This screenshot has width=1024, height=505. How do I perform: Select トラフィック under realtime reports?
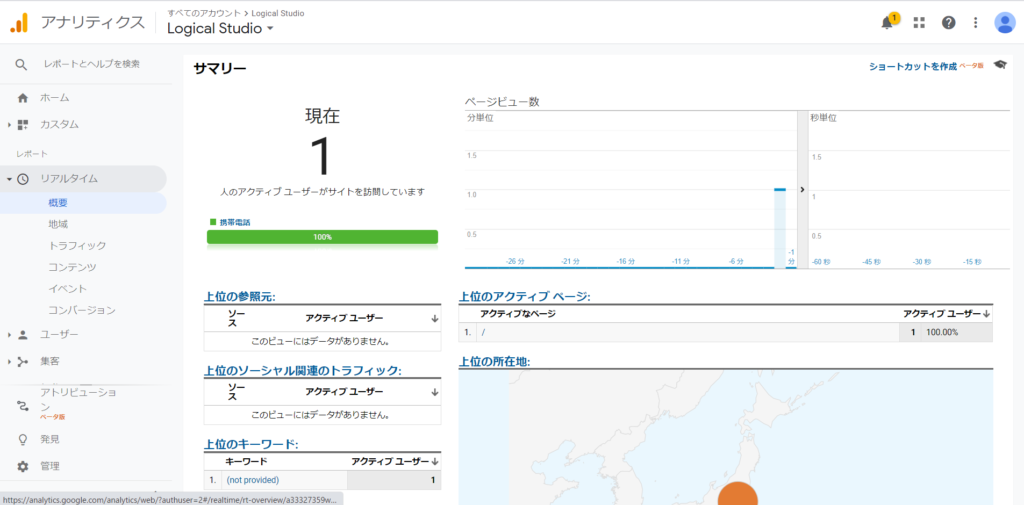point(77,245)
